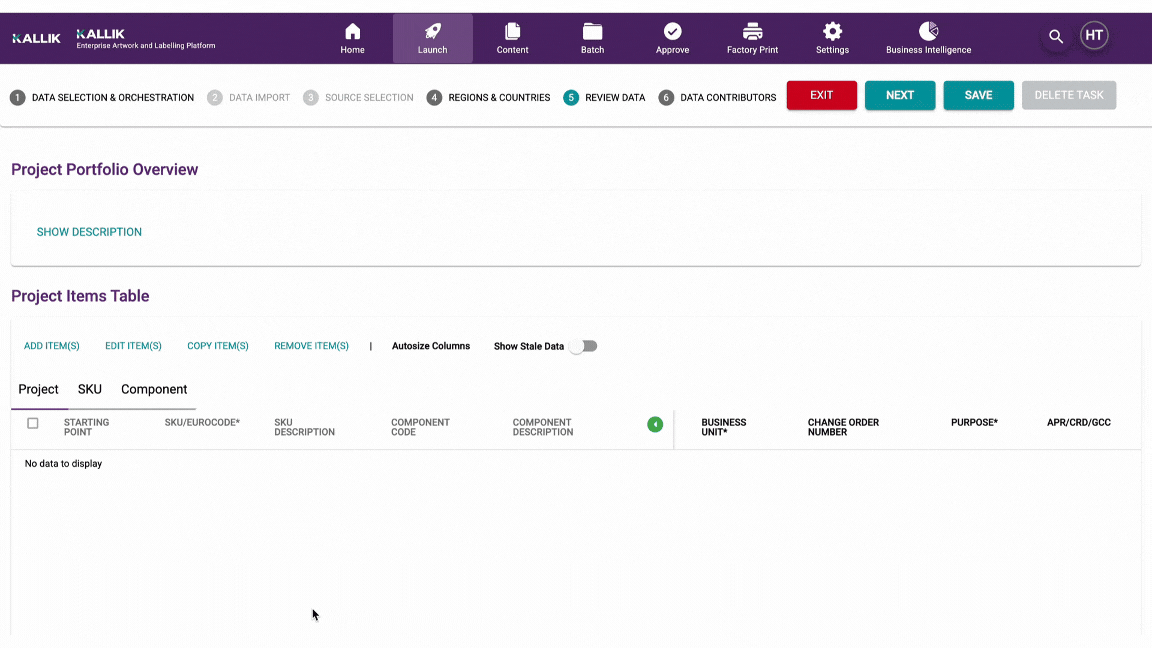Expand the Show Description section

[x=89, y=232]
